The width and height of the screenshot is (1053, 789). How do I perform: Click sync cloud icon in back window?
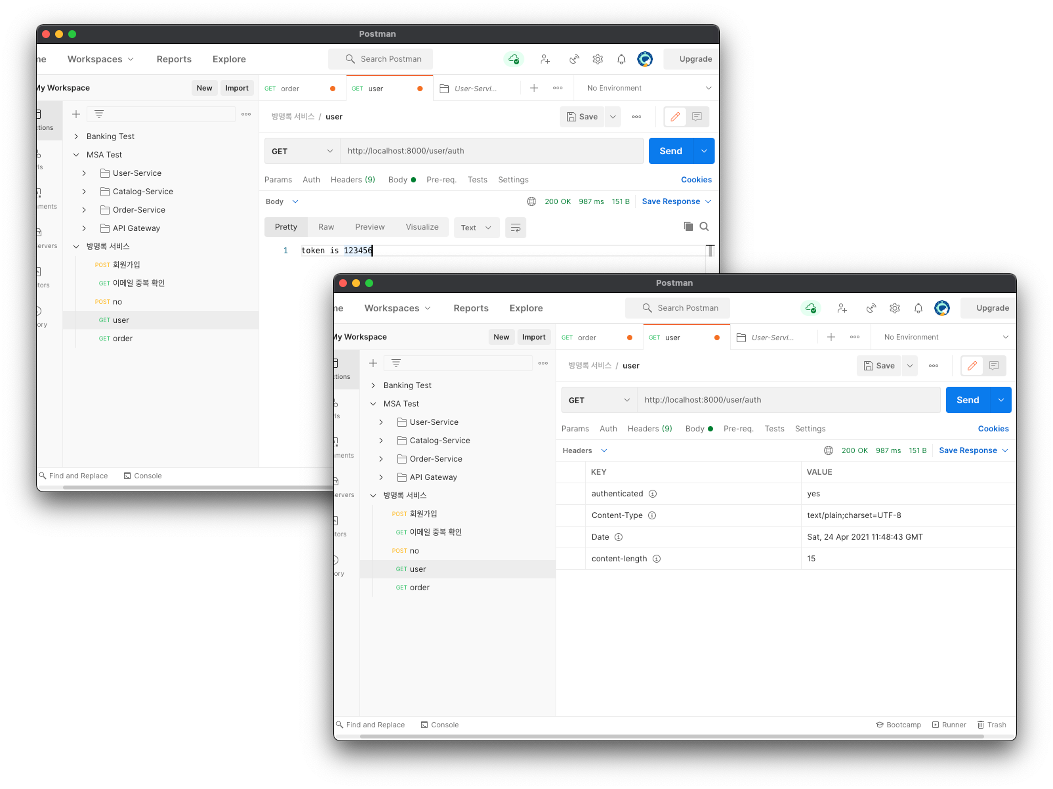pos(514,59)
